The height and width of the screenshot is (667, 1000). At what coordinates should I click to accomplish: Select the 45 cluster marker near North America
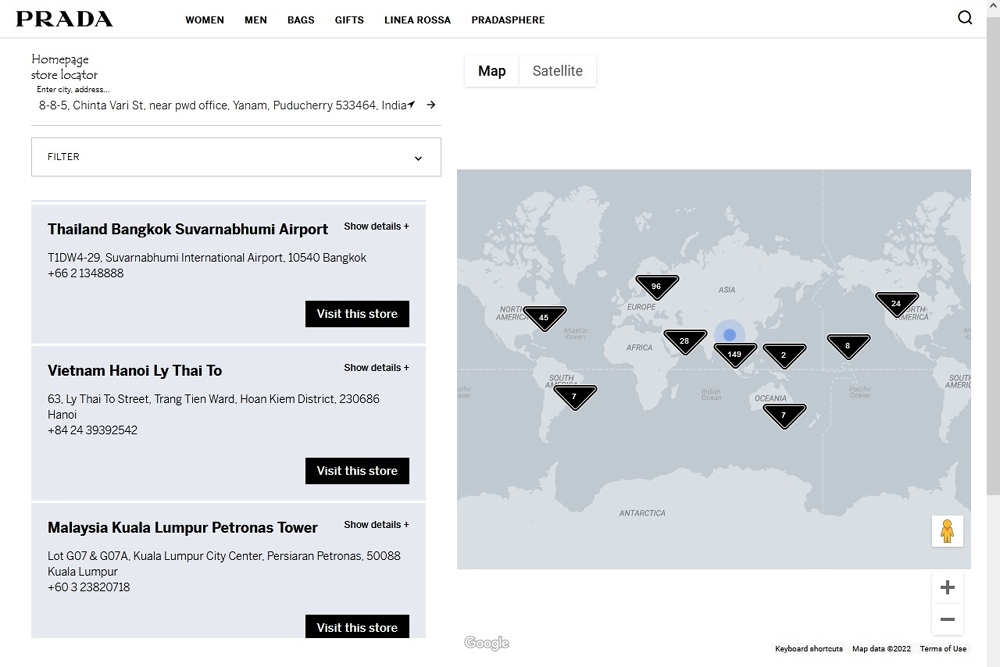[544, 316]
